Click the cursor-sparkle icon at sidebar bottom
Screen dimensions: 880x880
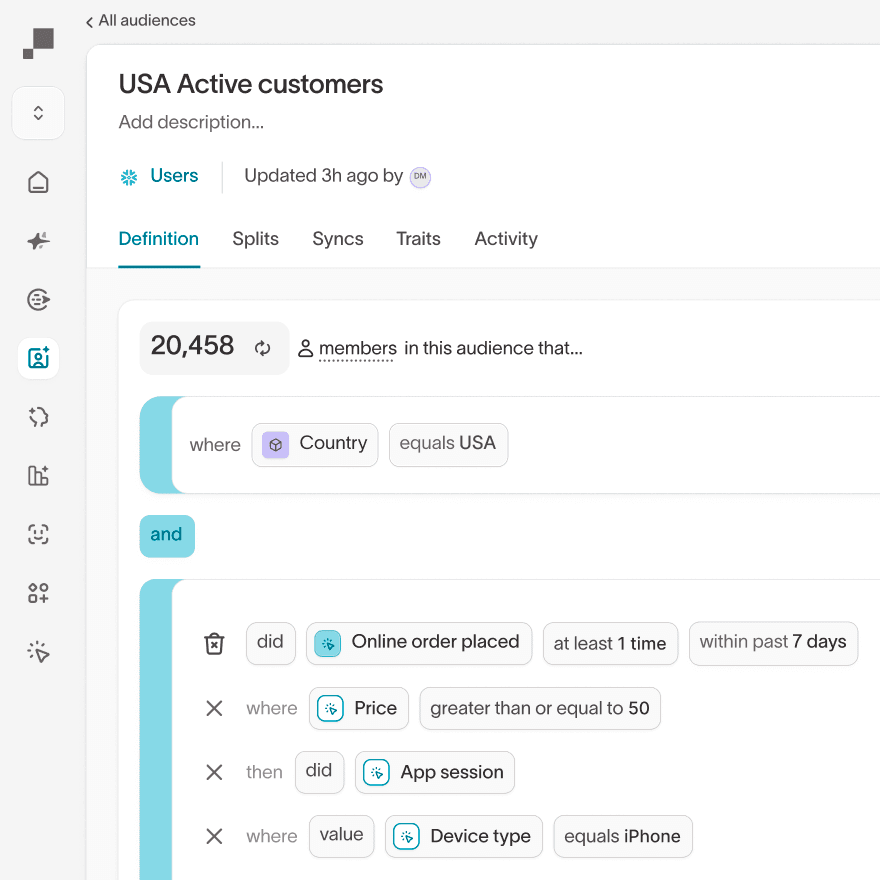[x=38, y=652]
